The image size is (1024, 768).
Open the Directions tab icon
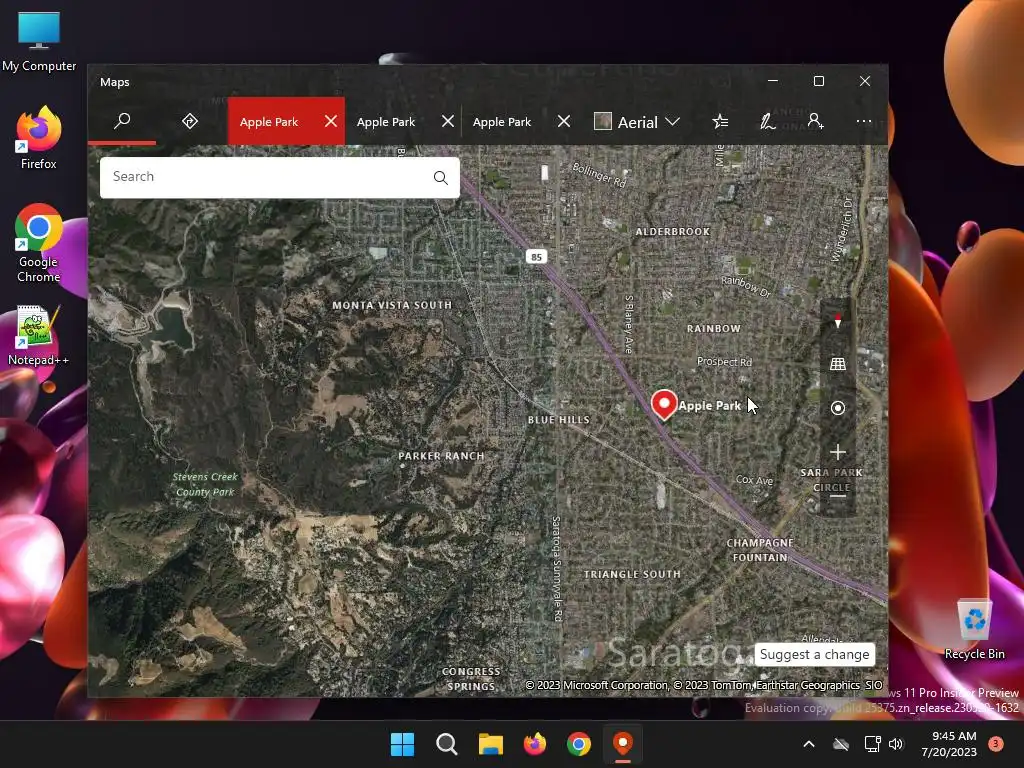pos(190,121)
